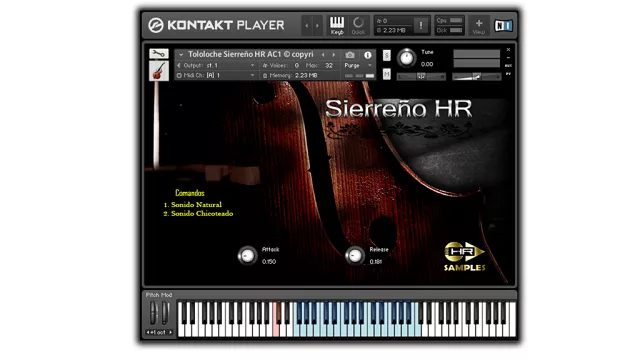The width and height of the screenshot is (640, 360).
Task: Click the Comandos heading
Action: [190, 193]
